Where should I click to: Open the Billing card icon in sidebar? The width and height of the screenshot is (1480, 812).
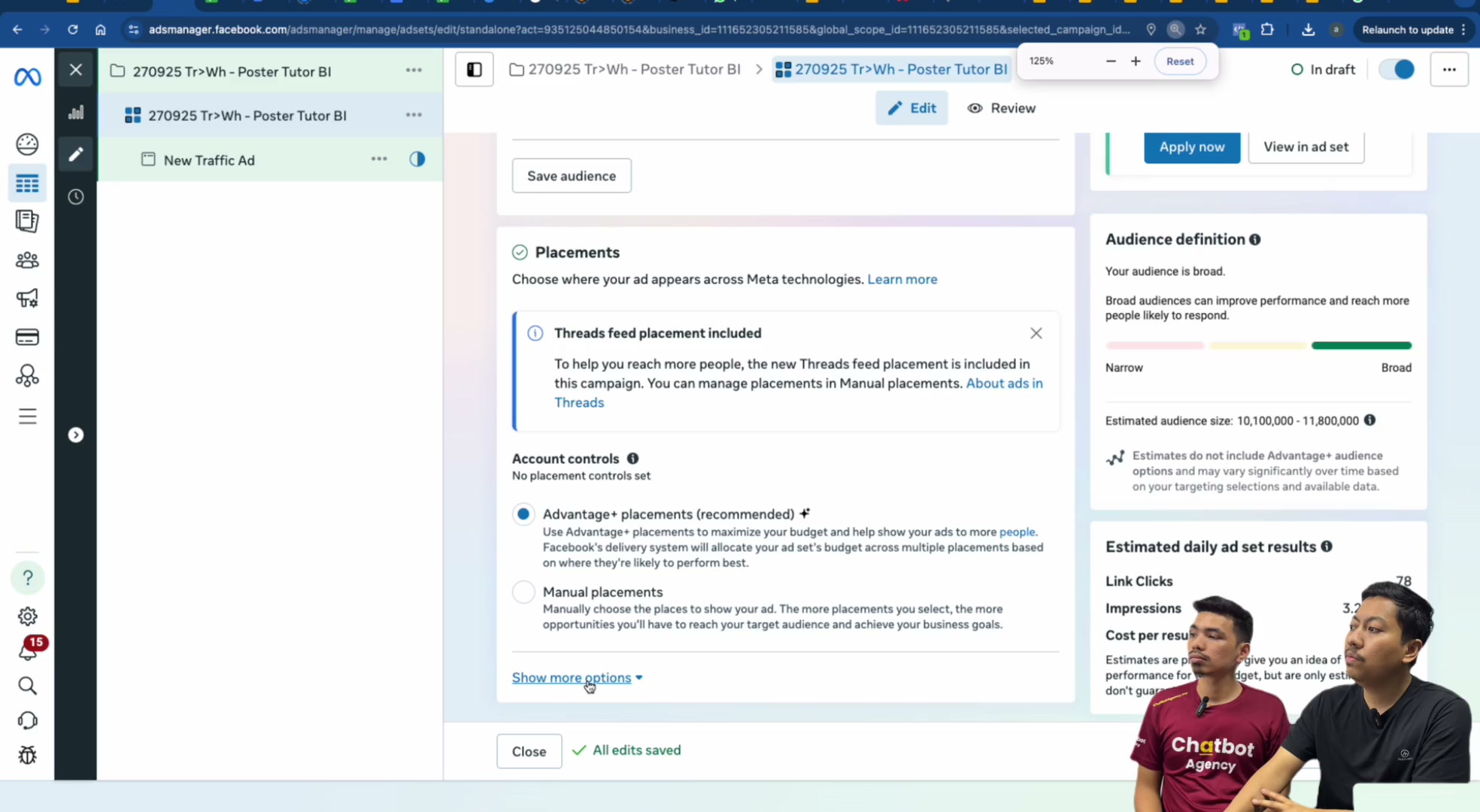tap(27, 337)
